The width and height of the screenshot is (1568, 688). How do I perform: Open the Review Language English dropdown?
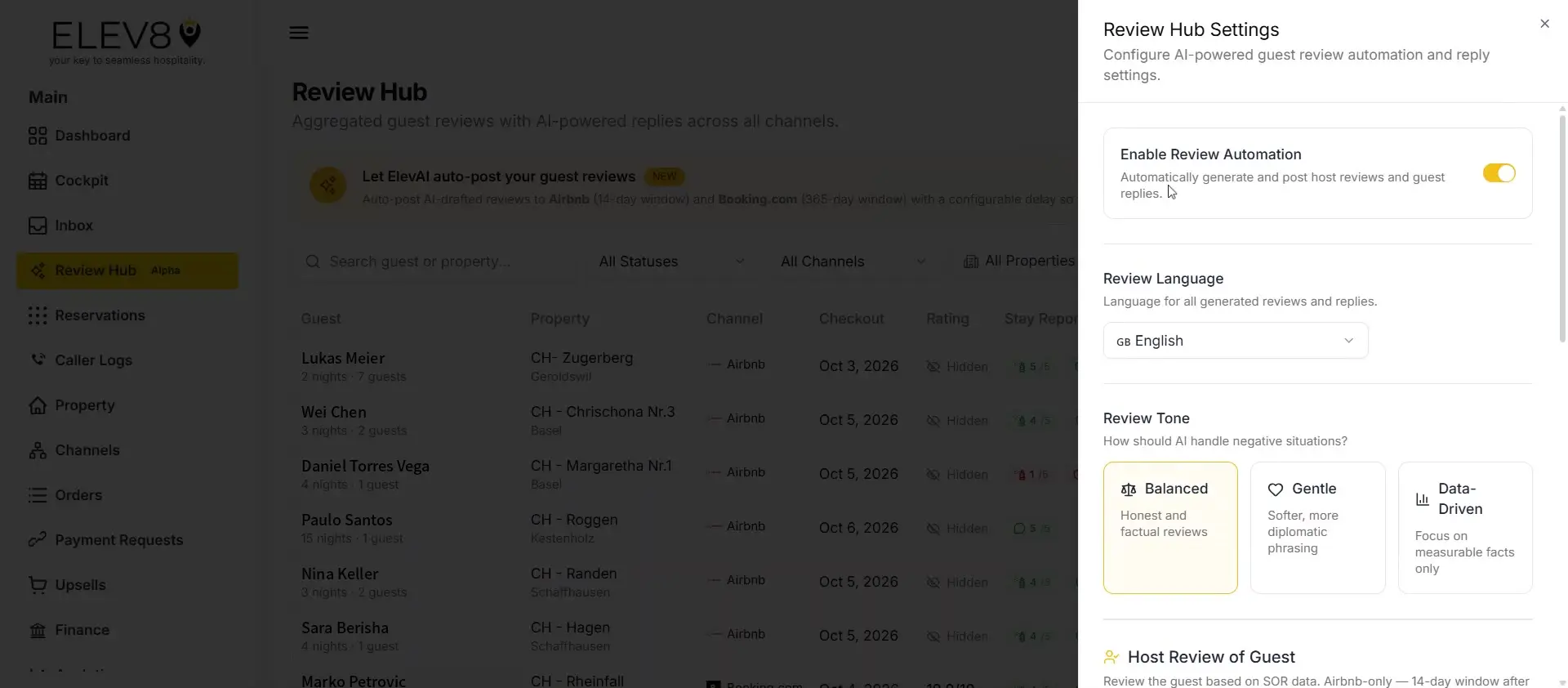(1236, 341)
